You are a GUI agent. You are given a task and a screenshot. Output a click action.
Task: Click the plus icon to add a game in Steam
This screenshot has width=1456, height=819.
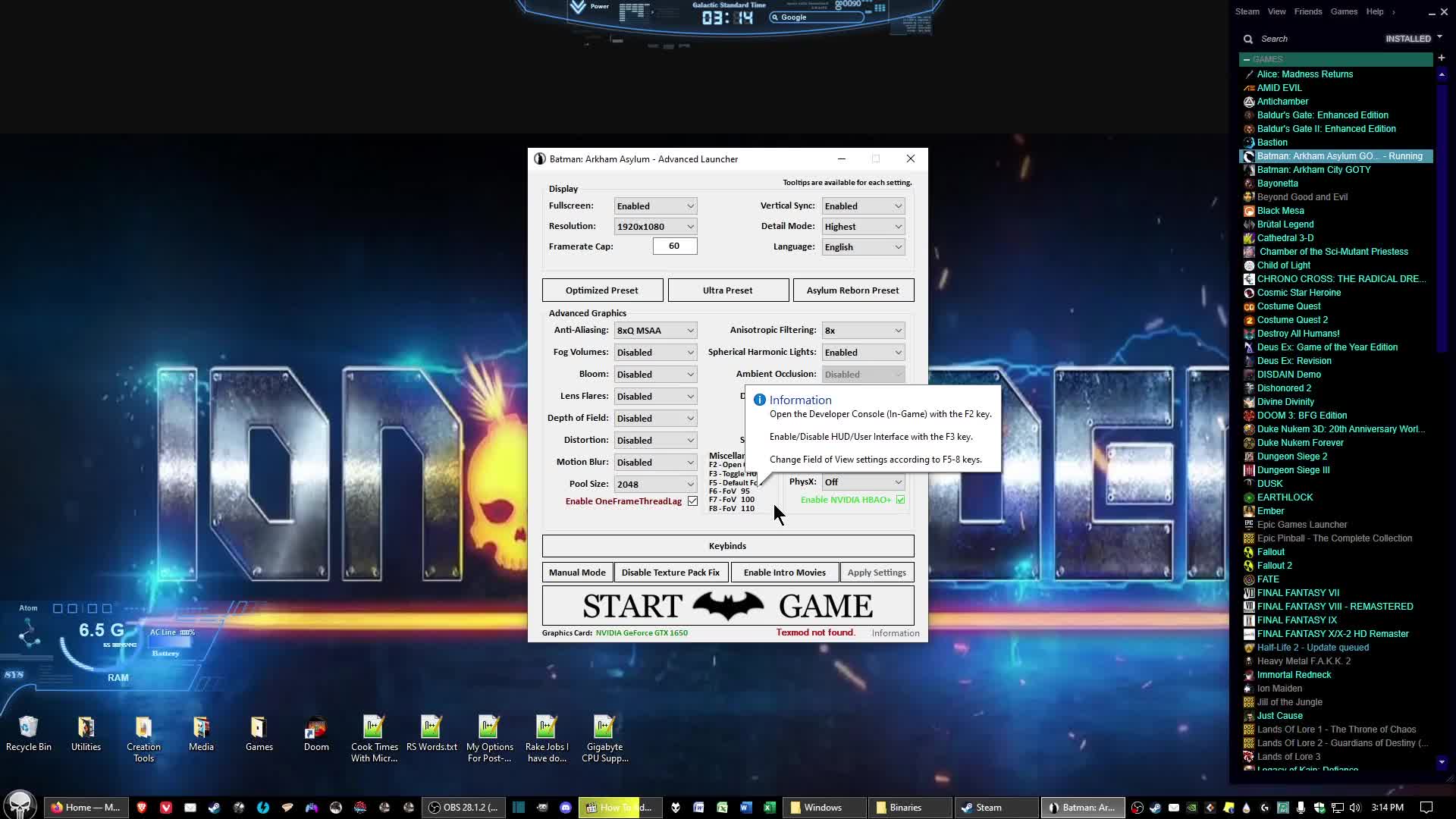1442,58
